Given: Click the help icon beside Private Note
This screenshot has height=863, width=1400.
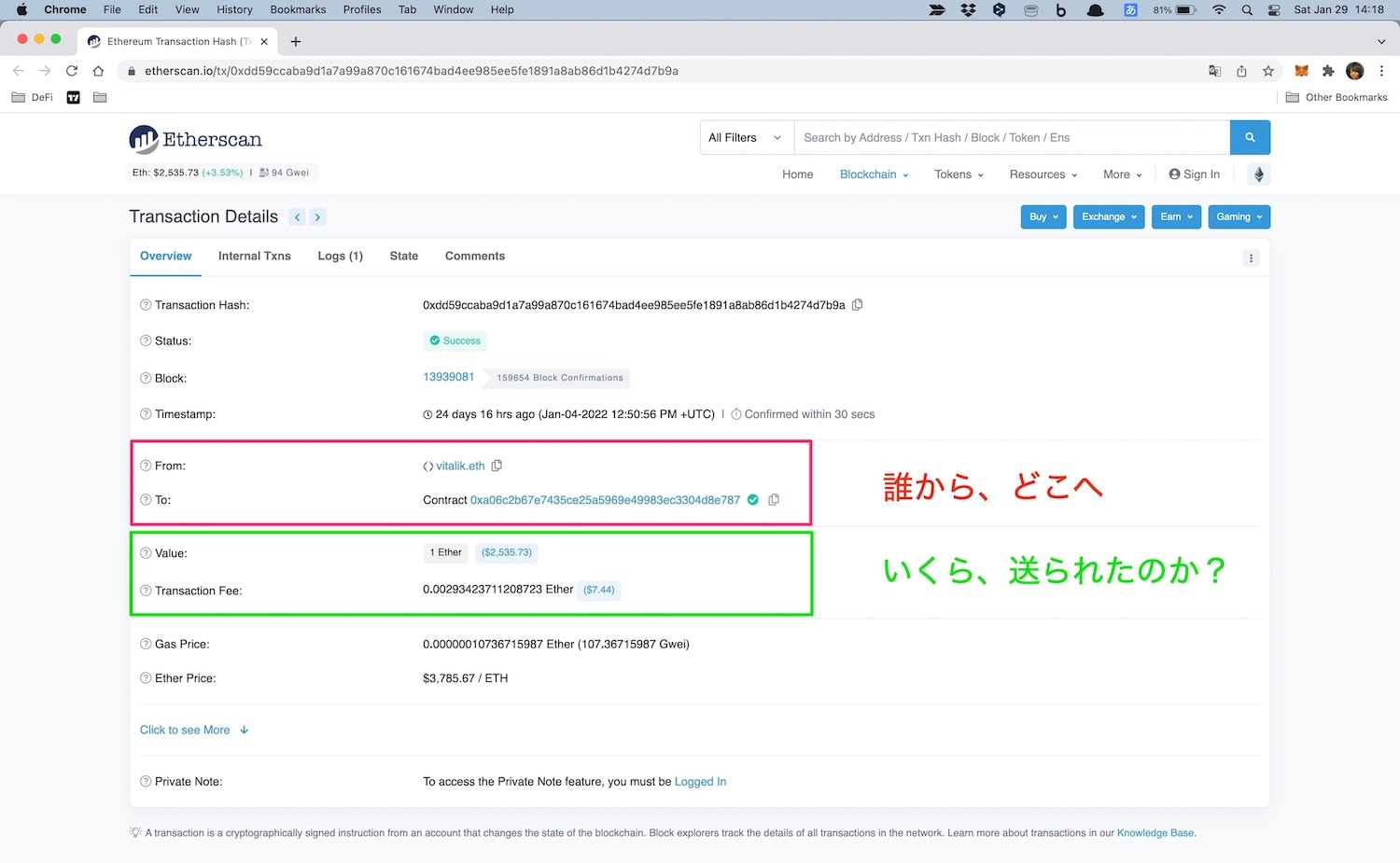Looking at the screenshot, I should (x=146, y=782).
